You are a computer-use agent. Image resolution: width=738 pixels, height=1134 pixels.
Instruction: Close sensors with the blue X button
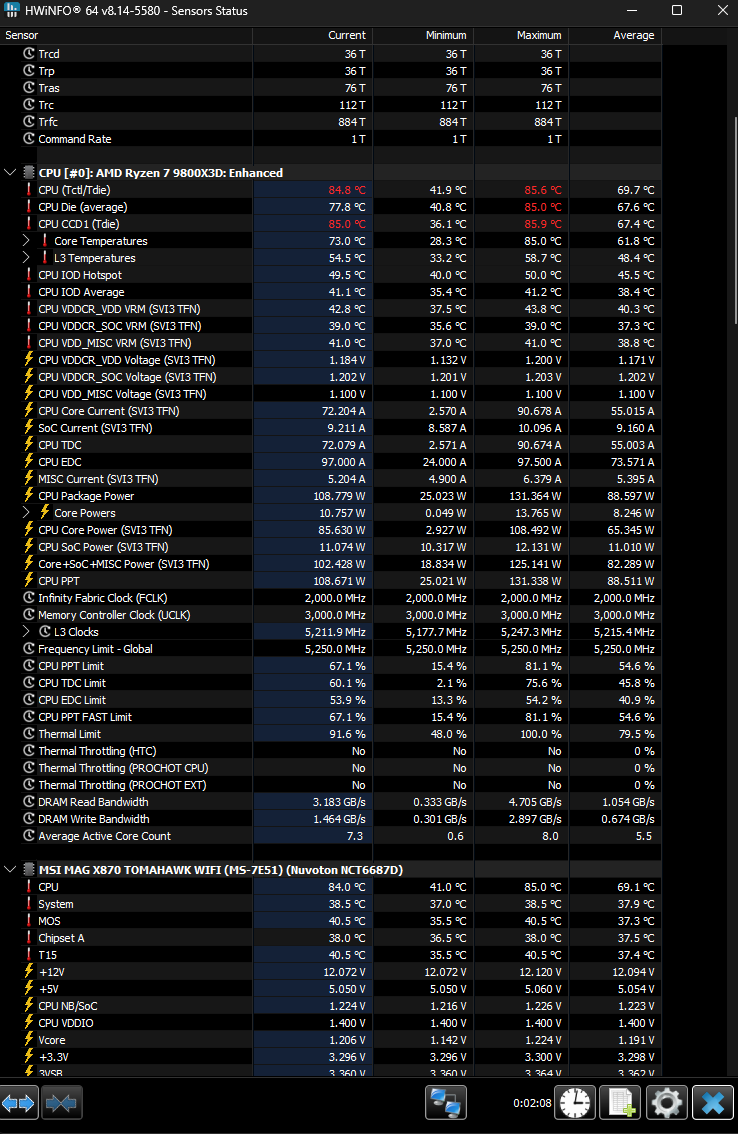point(713,1104)
